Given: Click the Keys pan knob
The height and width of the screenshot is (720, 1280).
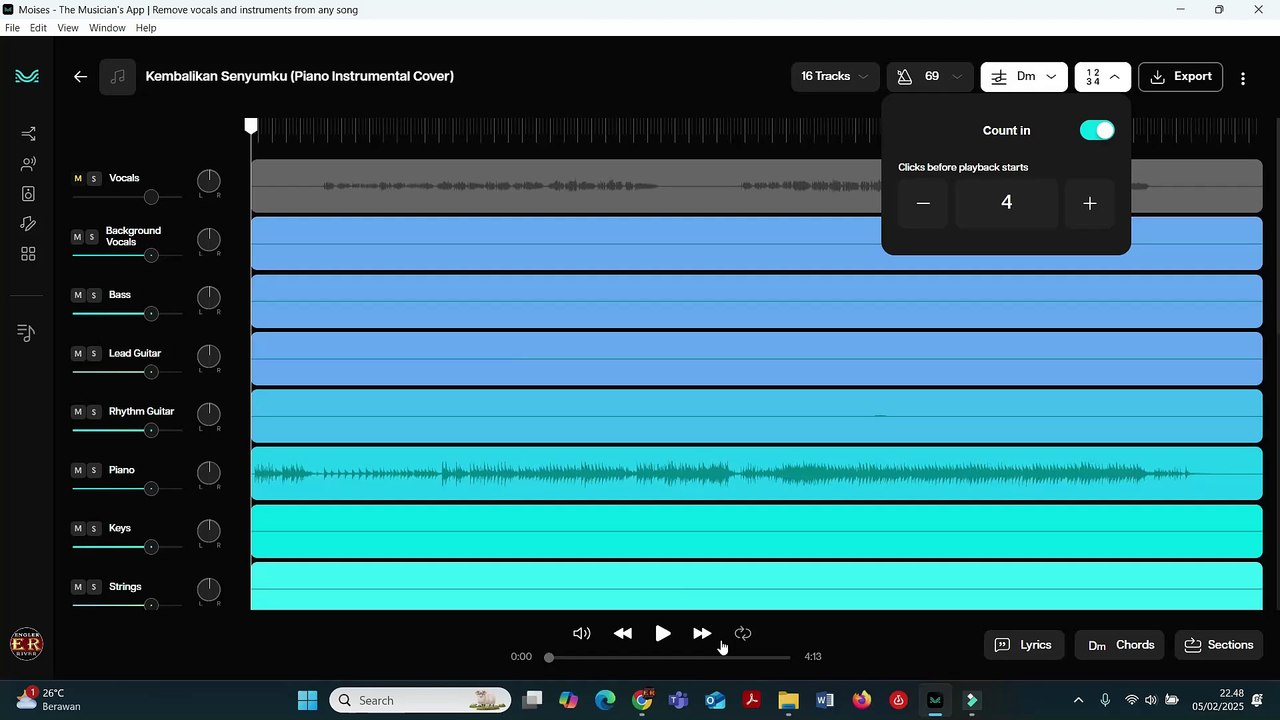Looking at the screenshot, I should click(x=208, y=531).
